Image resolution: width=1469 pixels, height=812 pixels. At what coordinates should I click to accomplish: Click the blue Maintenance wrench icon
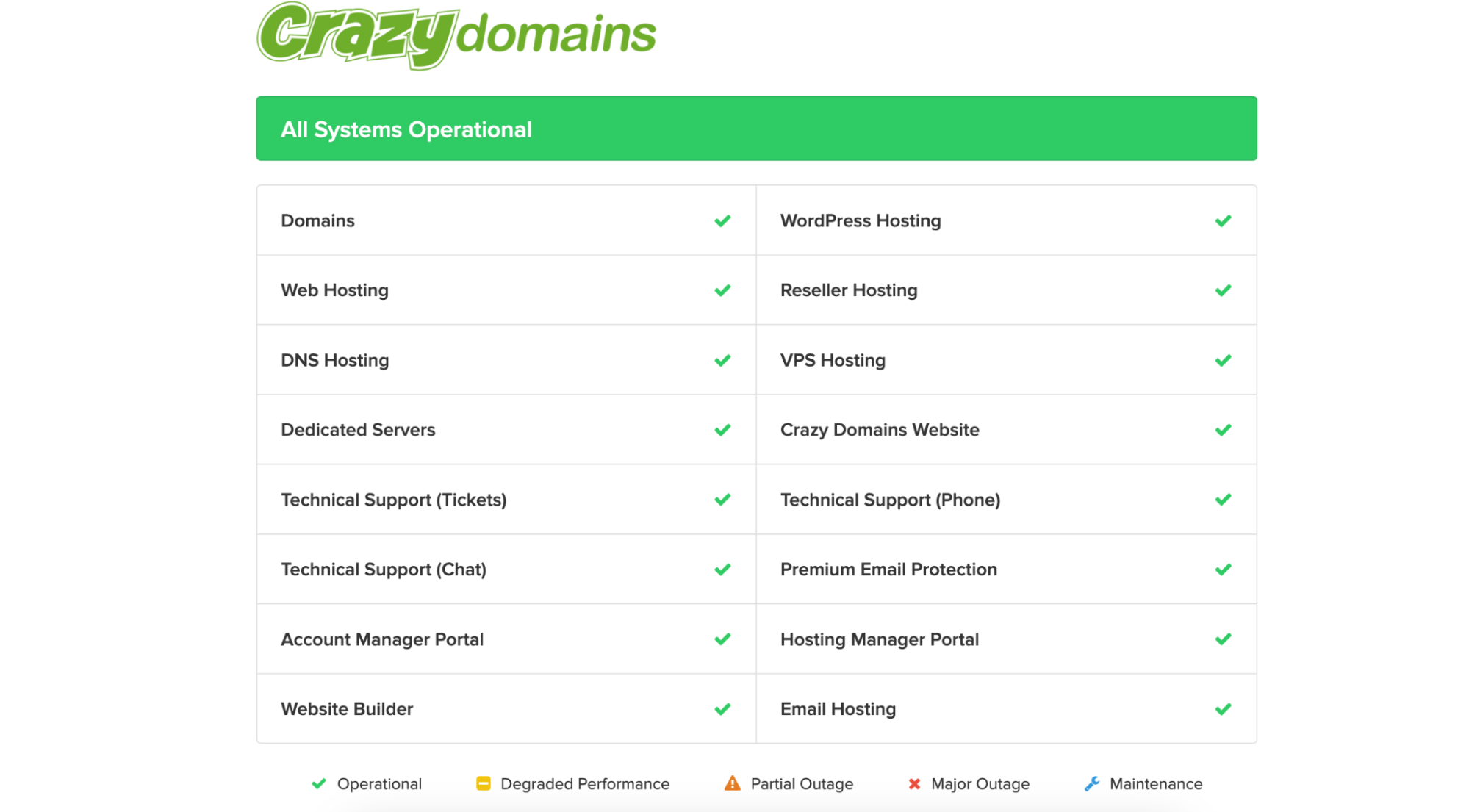1092,784
